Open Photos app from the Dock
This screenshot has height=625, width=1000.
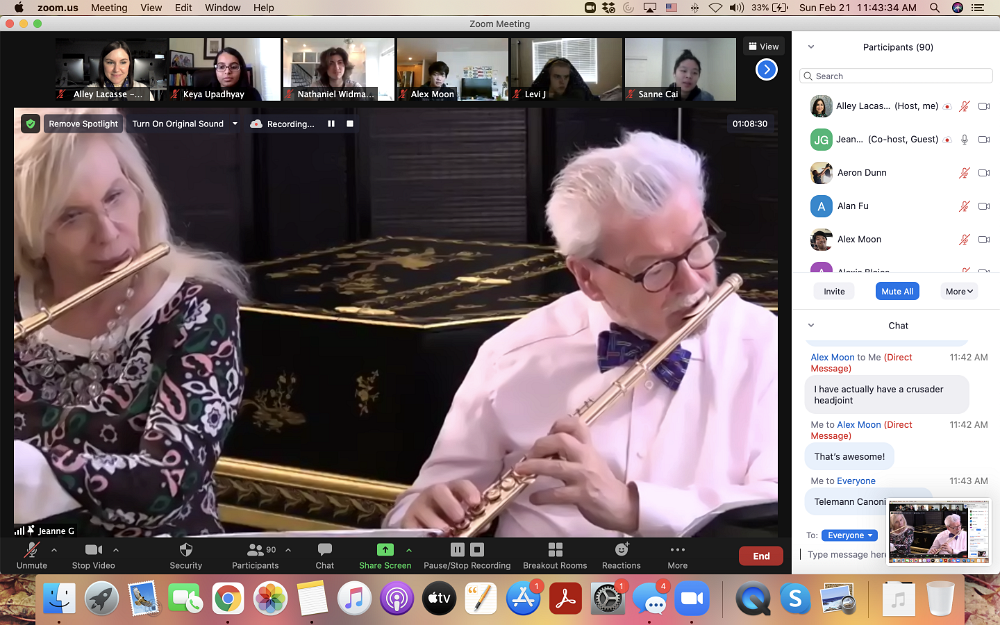tap(270, 599)
